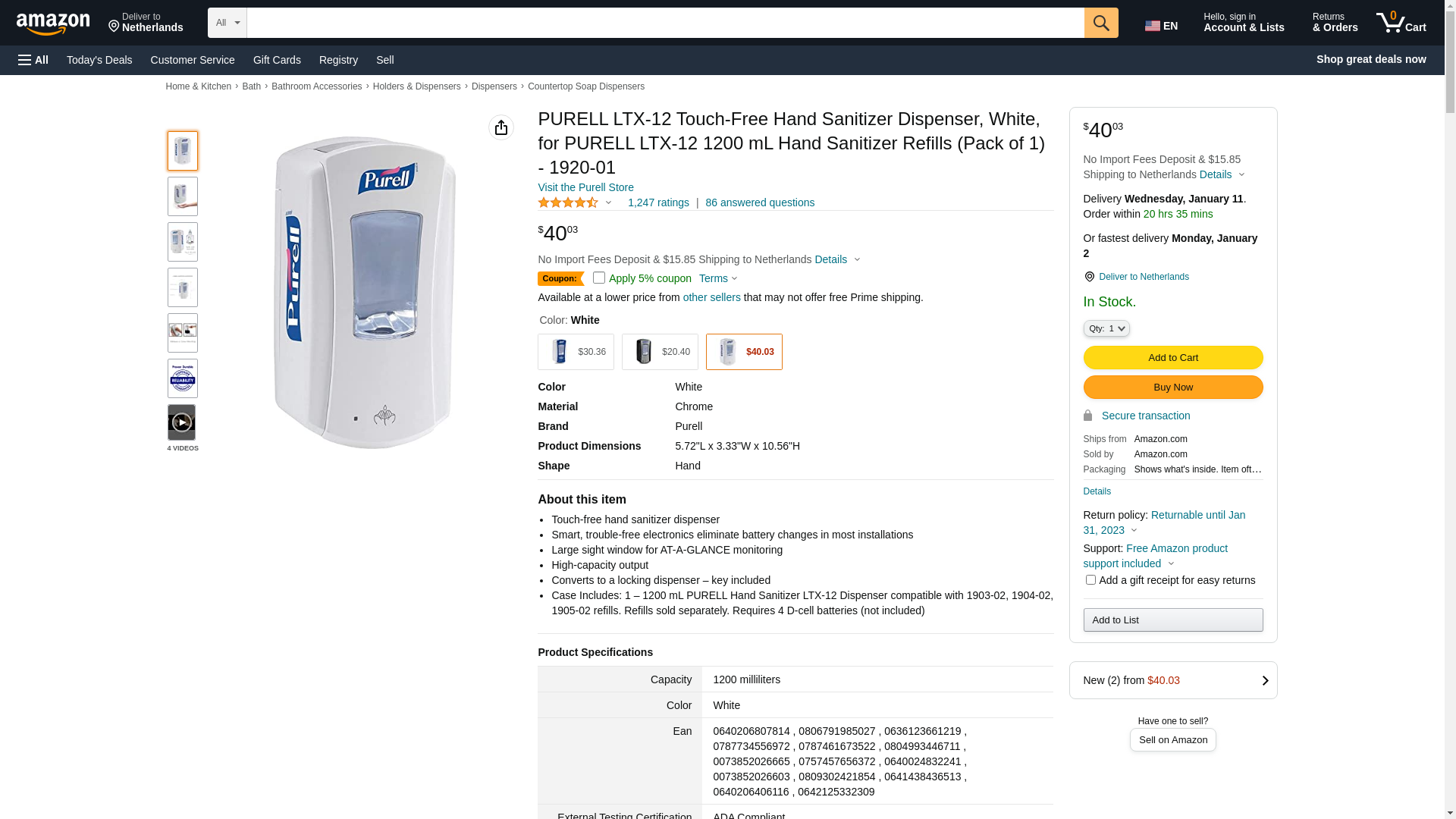The image size is (1456, 819).
Task: Expand the coupon Terms dropdown
Action: coord(718,278)
